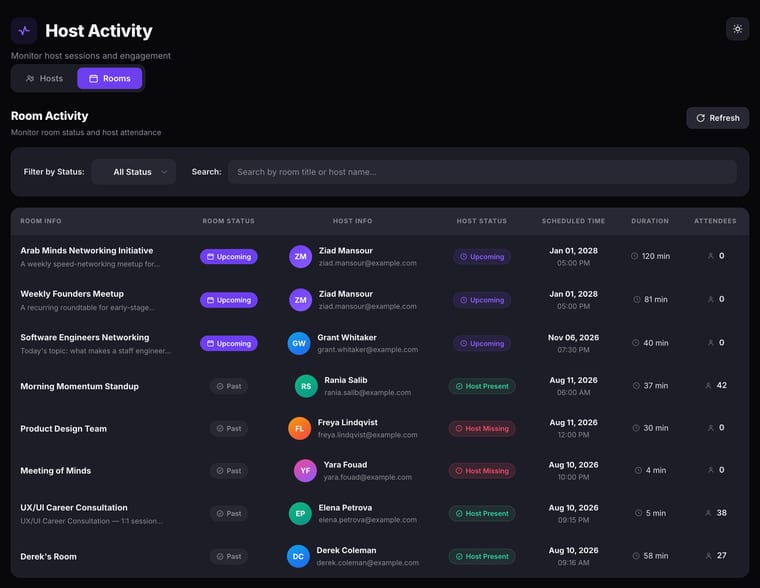Click Upcoming room badge for Weekly Founders Meetup
The width and height of the screenshot is (760, 588).
click(x=229, y=300)
